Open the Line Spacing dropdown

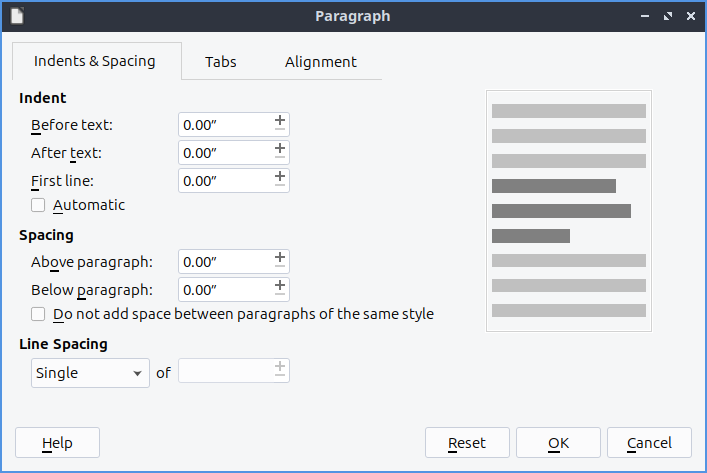tap(90, 373)
